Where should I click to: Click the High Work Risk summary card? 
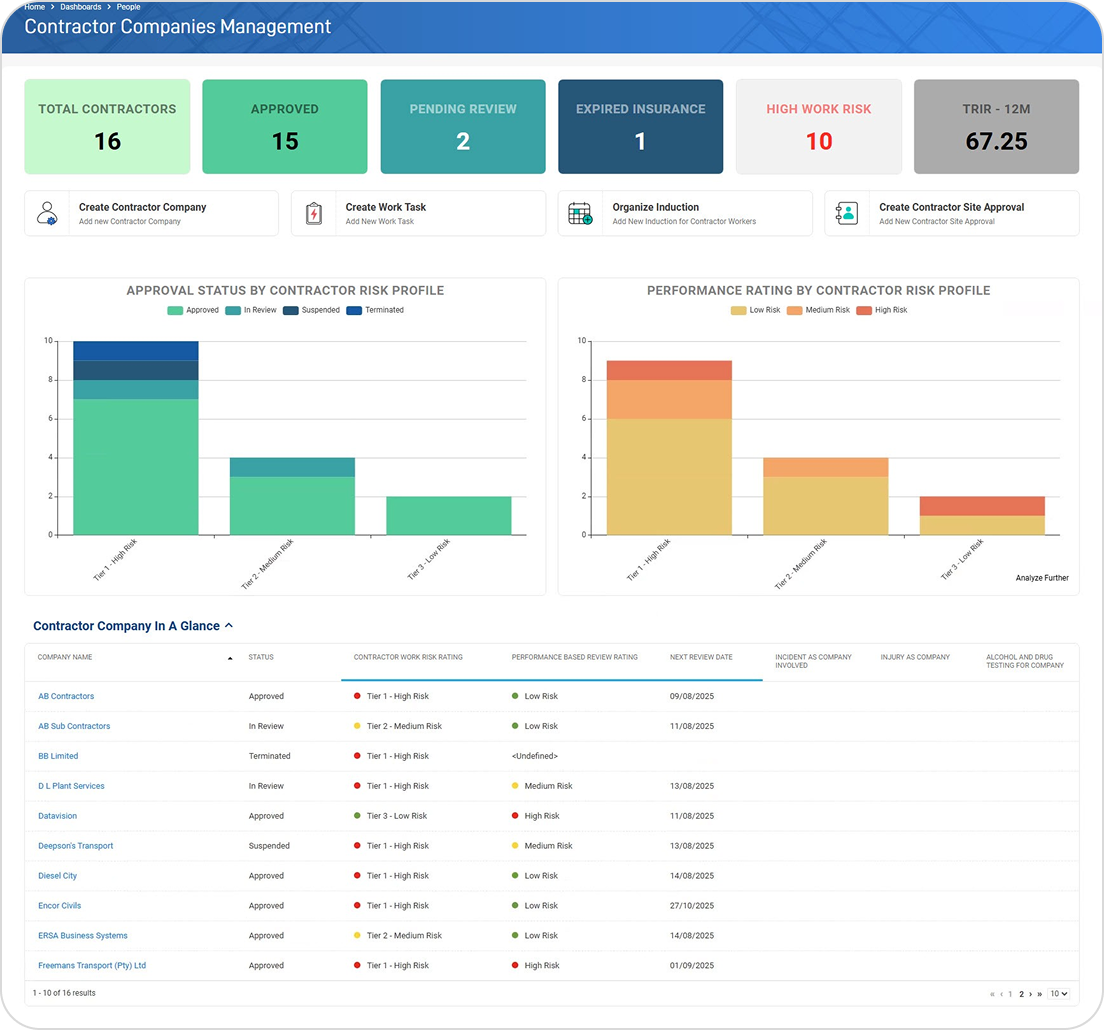(x=818, y=127)
